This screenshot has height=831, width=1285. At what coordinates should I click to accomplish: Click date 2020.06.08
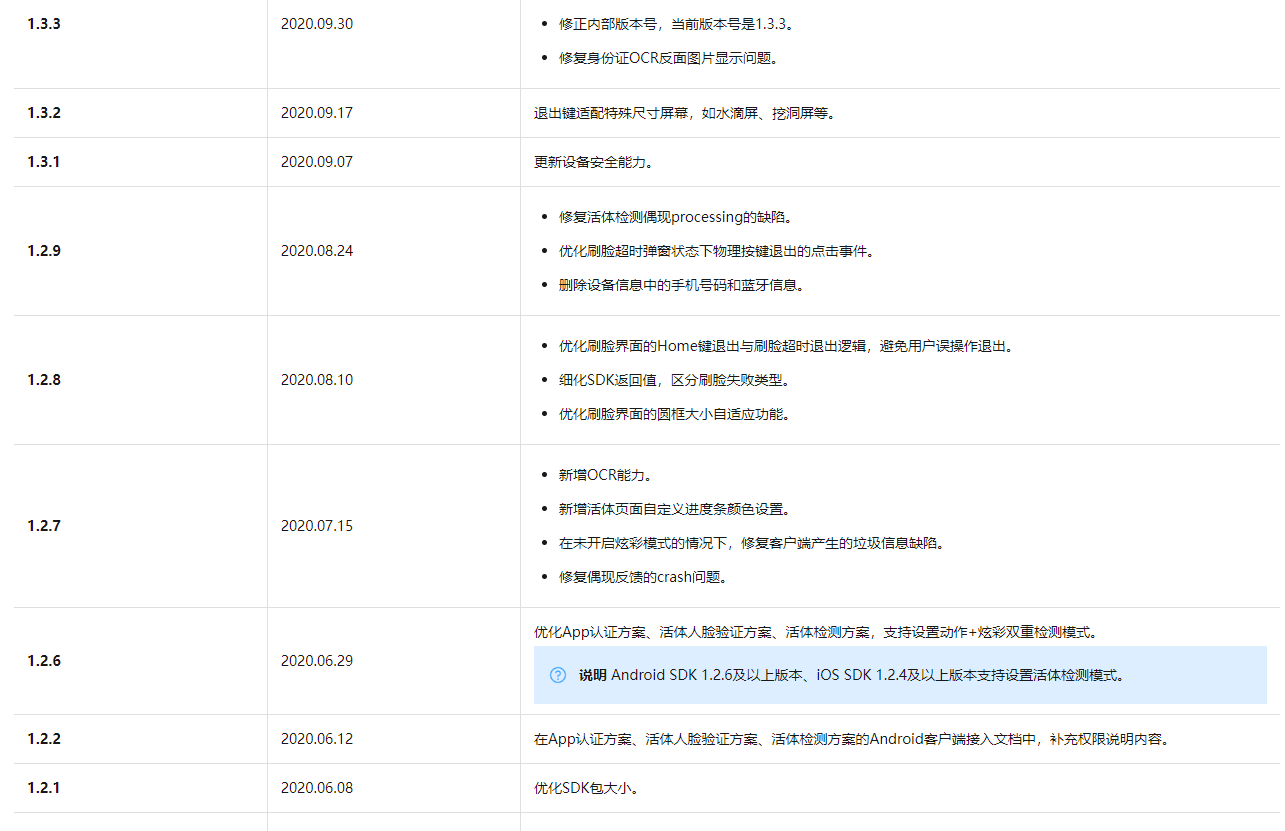317,788
